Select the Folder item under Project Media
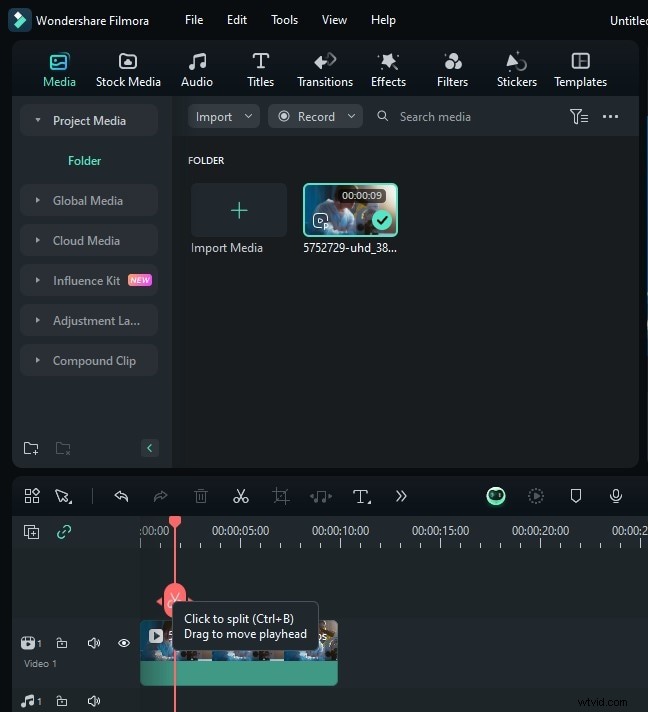This screenshot has height=712, width=648. (84, 161)
